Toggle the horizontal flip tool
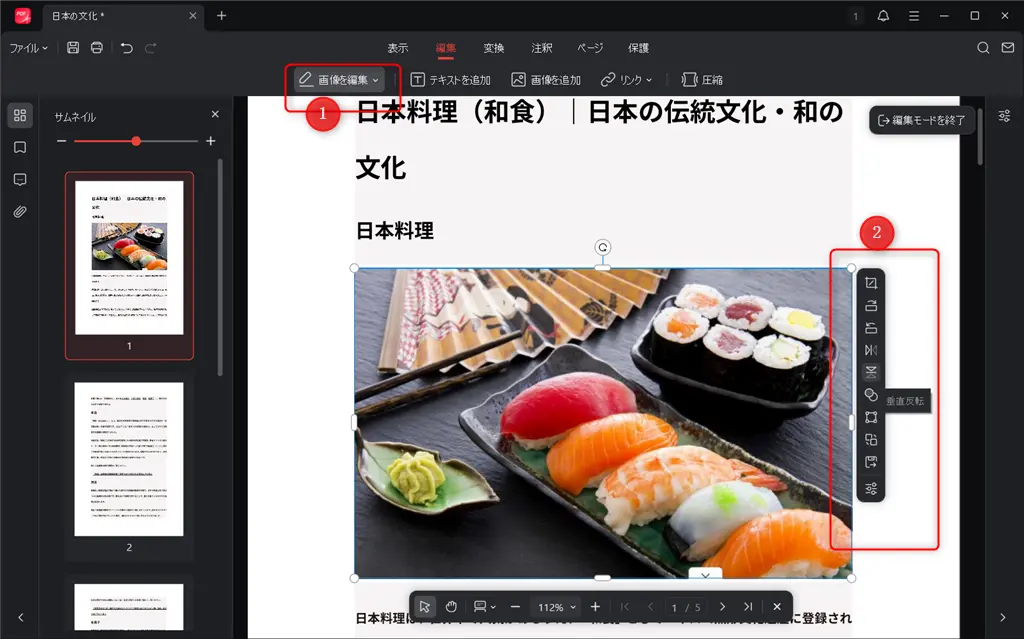Image resolution: width=1024 pixels, height=639 pixels. 870,349
